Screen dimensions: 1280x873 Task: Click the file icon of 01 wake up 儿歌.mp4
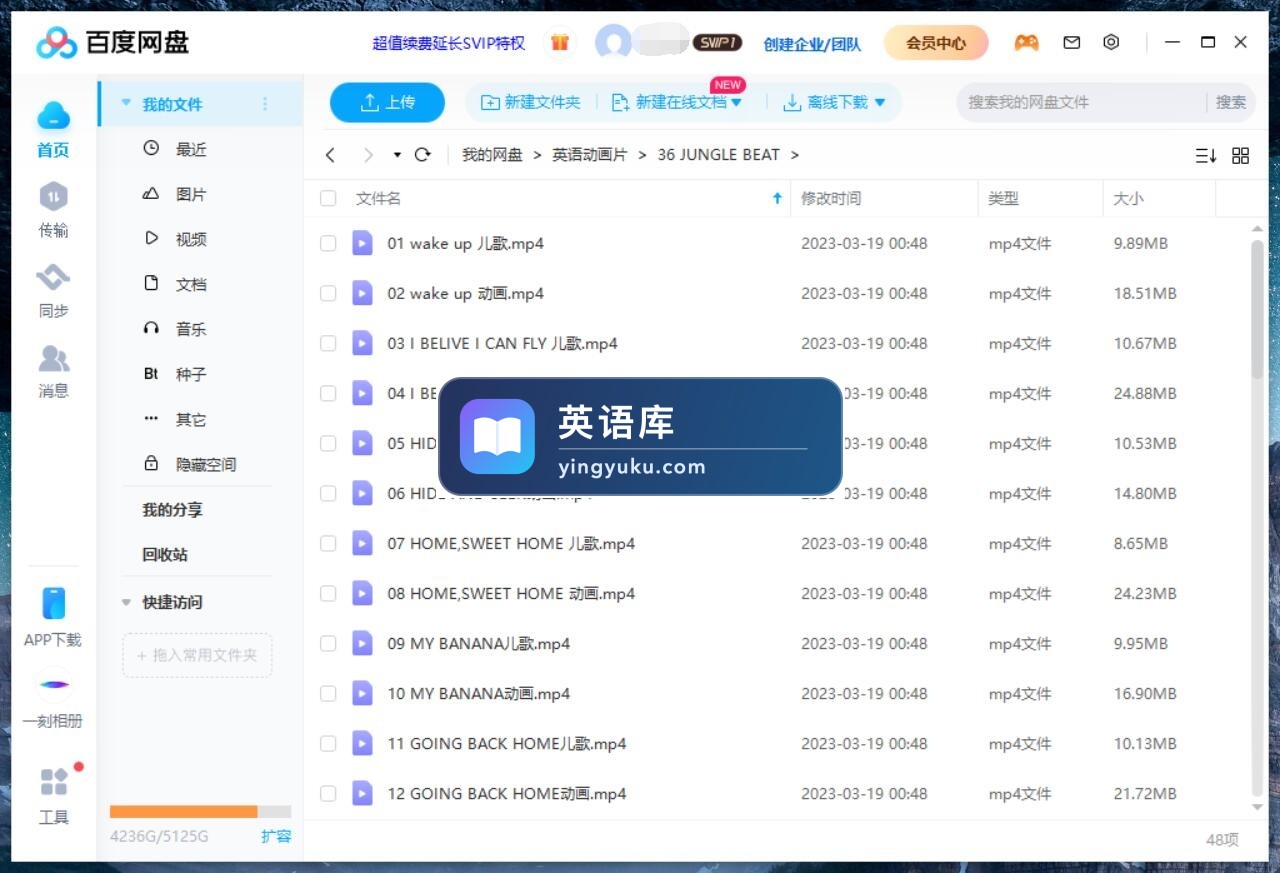[x=362, y=243]
